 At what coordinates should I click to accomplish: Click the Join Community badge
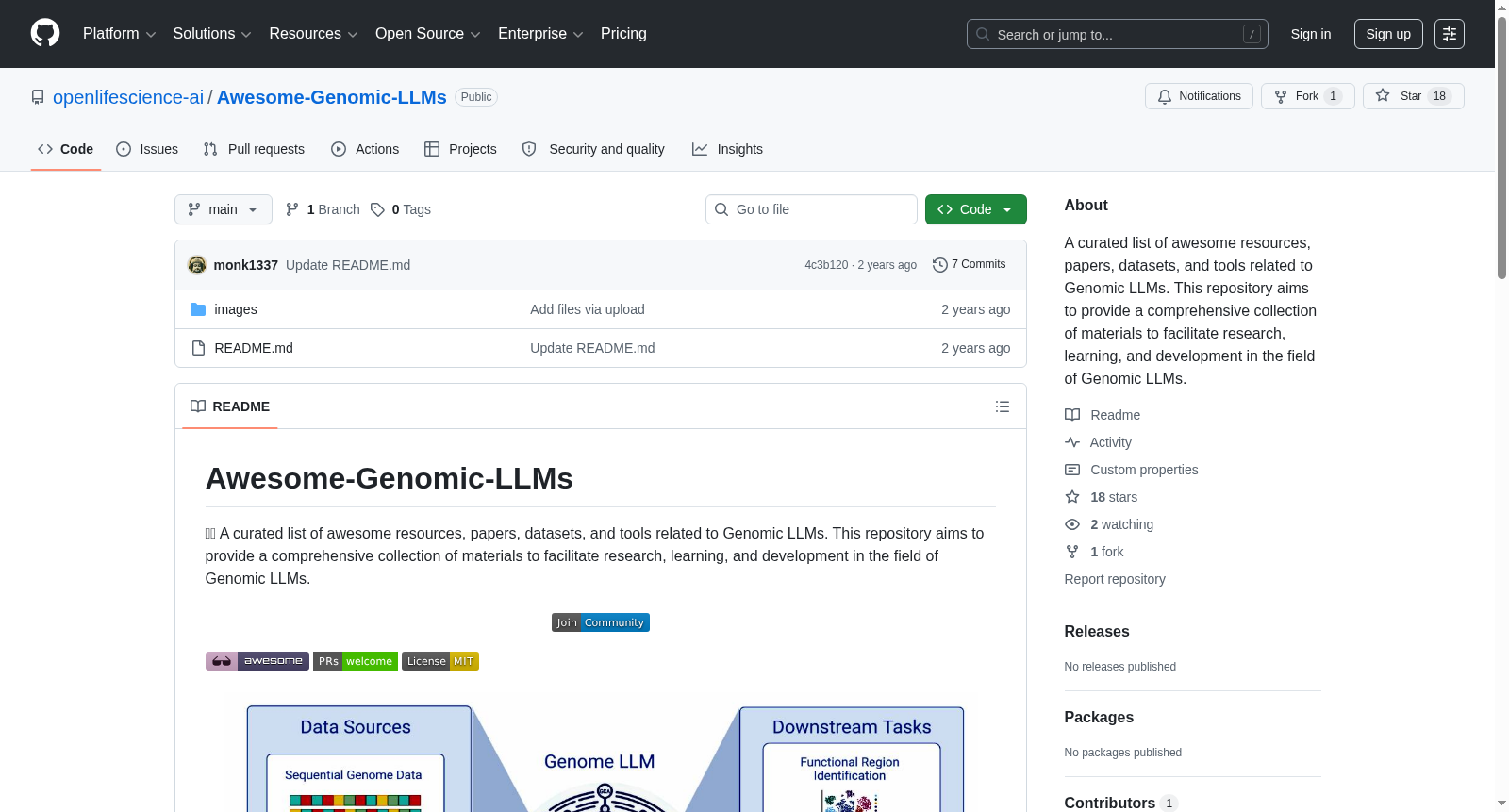tap(601, 622)
